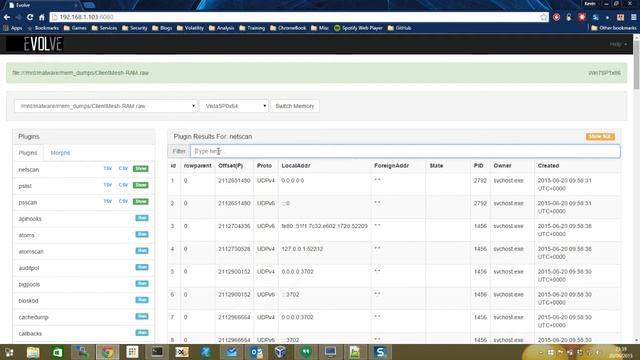Download pslist results as CSV
The height and width of the screenshot is (360, 640).
[123, 185]
